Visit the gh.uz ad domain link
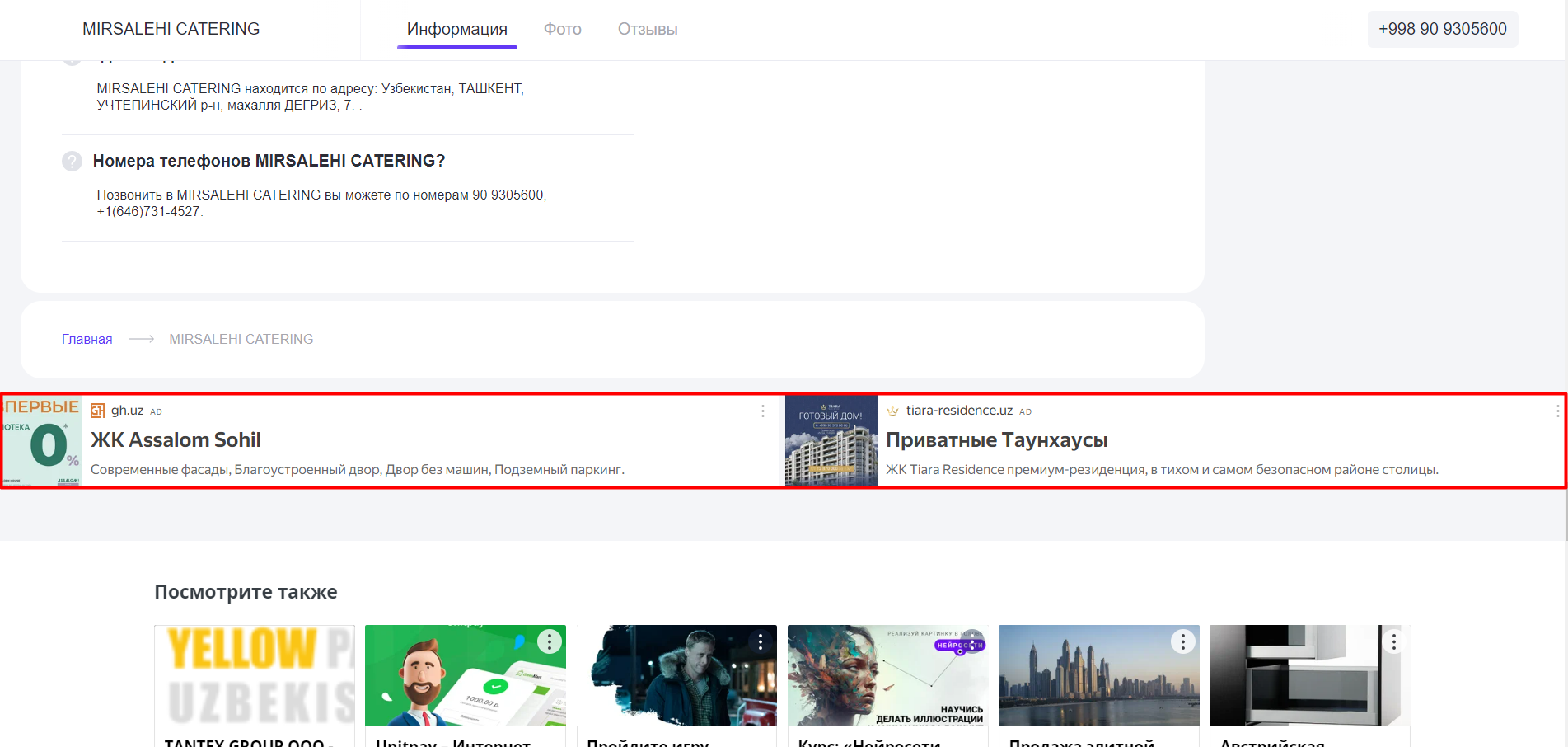 (x=128, y=411)
